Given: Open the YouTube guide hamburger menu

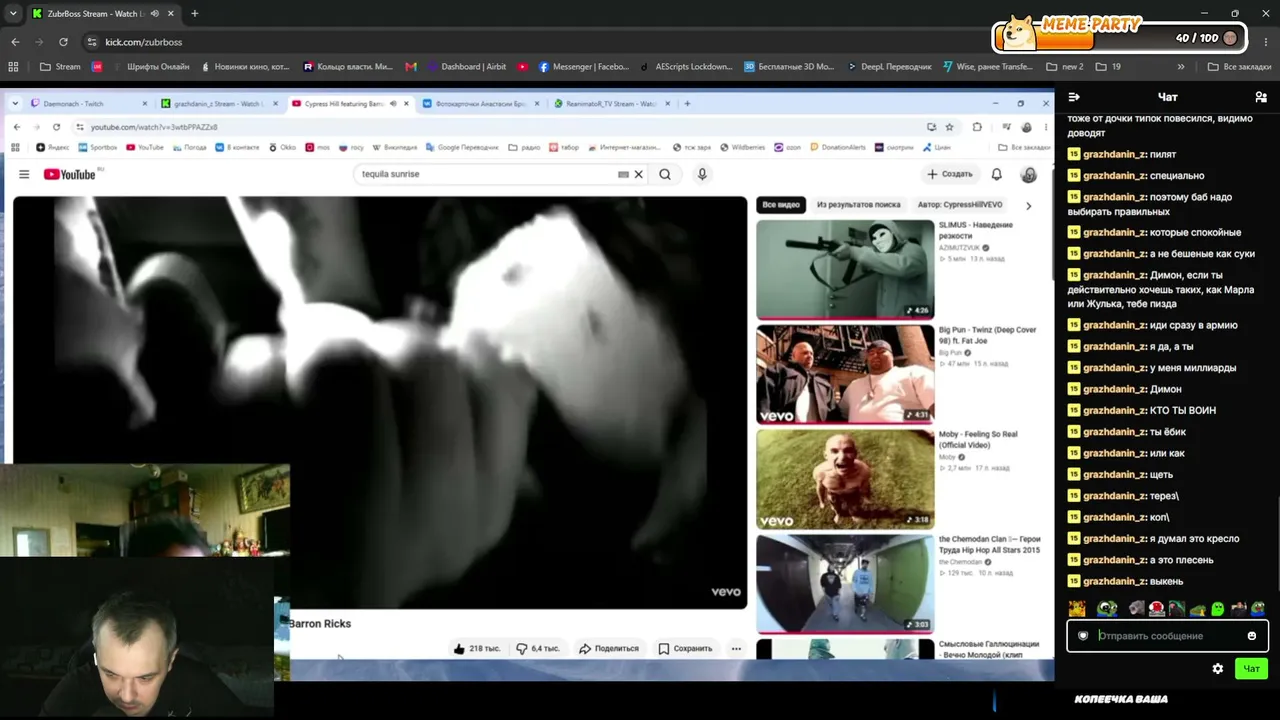Looking at the screenshot, I should (24, 174).
